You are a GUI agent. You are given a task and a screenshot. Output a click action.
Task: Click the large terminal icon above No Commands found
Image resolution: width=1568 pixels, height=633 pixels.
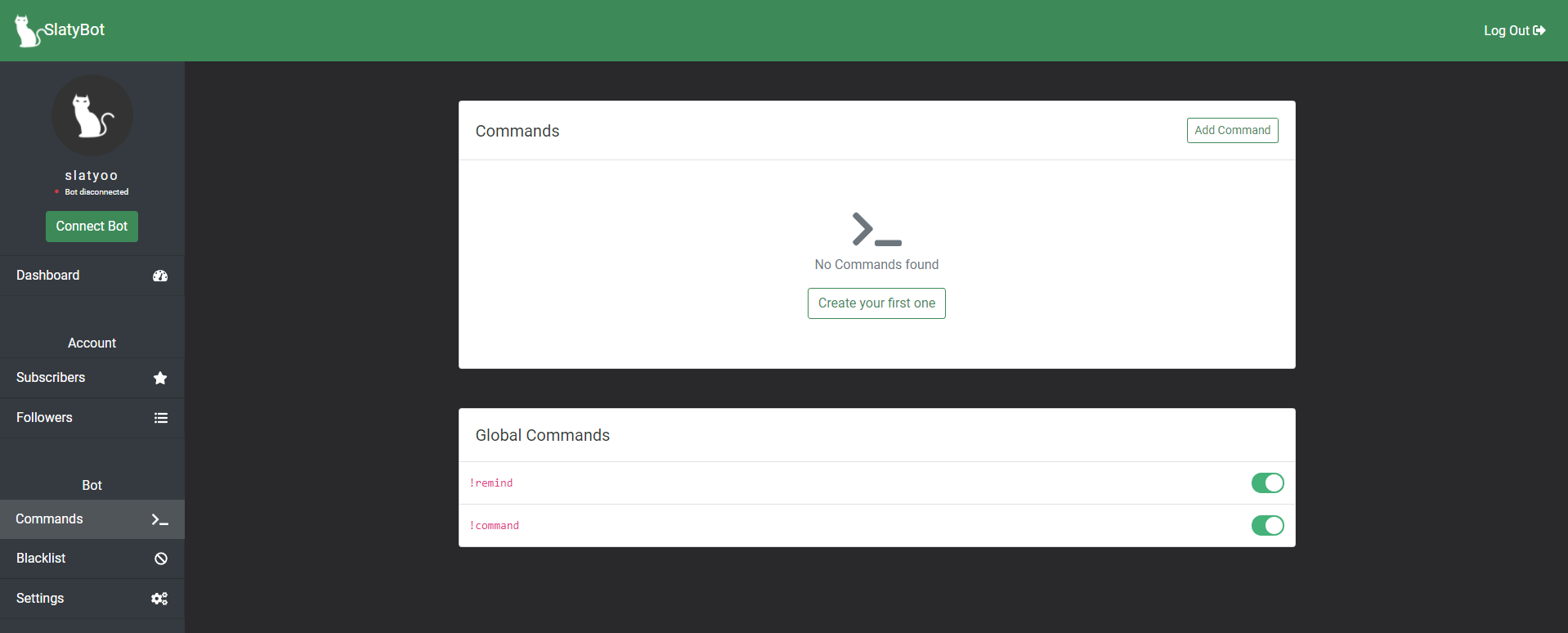pyautogui.click(x=876, y=229)
